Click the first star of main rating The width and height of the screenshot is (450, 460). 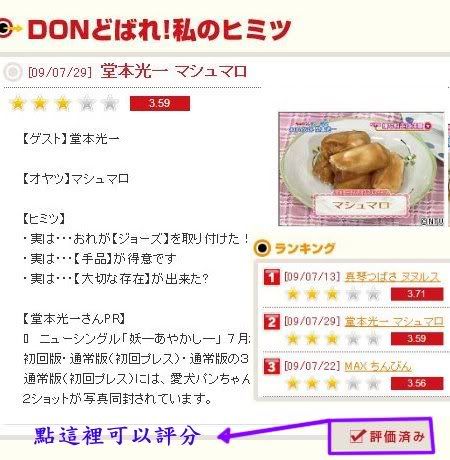pyautogui.click(x=18, y=103)
